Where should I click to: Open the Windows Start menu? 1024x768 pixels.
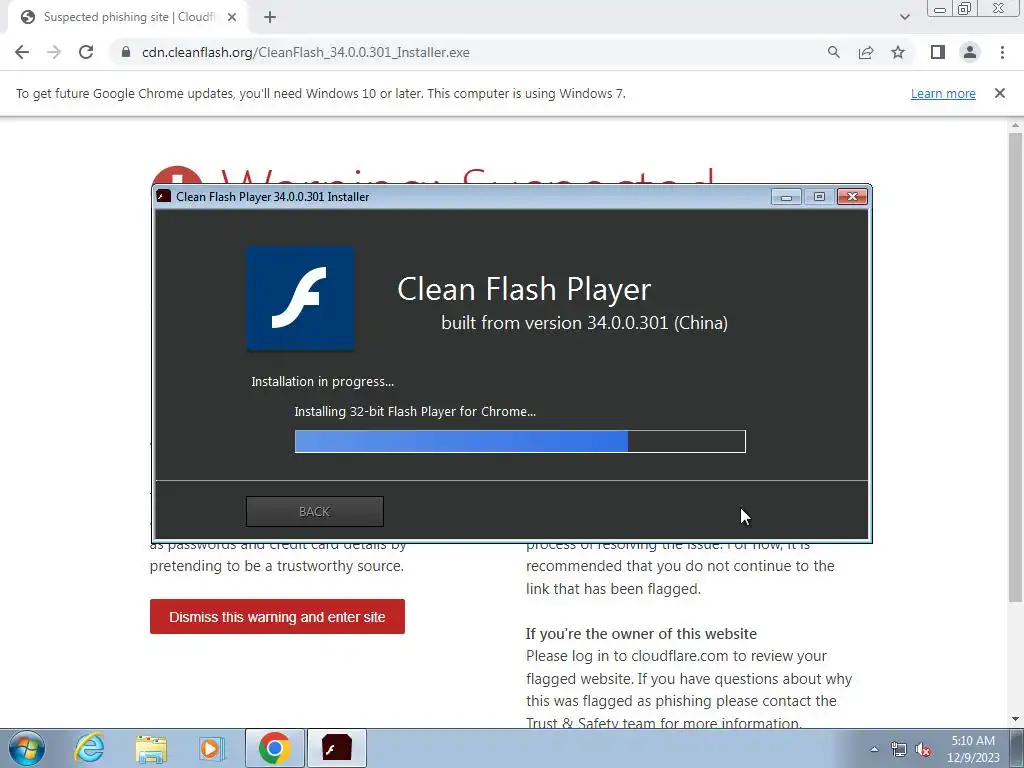pos(27,748)
